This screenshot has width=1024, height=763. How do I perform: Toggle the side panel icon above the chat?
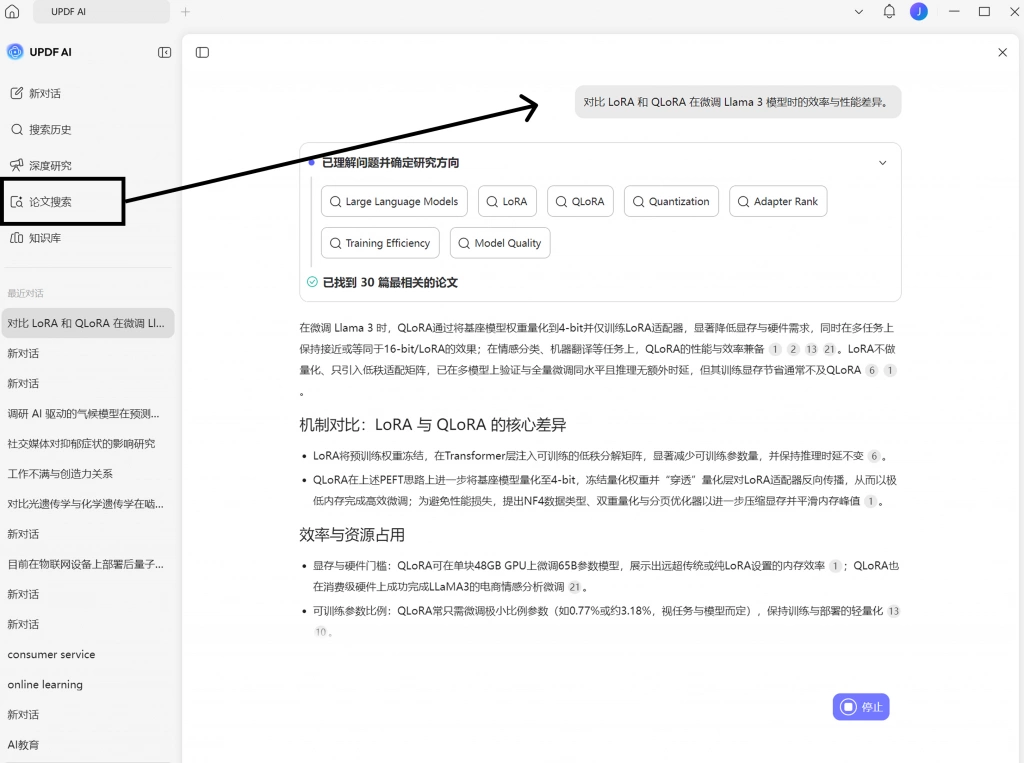[202, 52]
